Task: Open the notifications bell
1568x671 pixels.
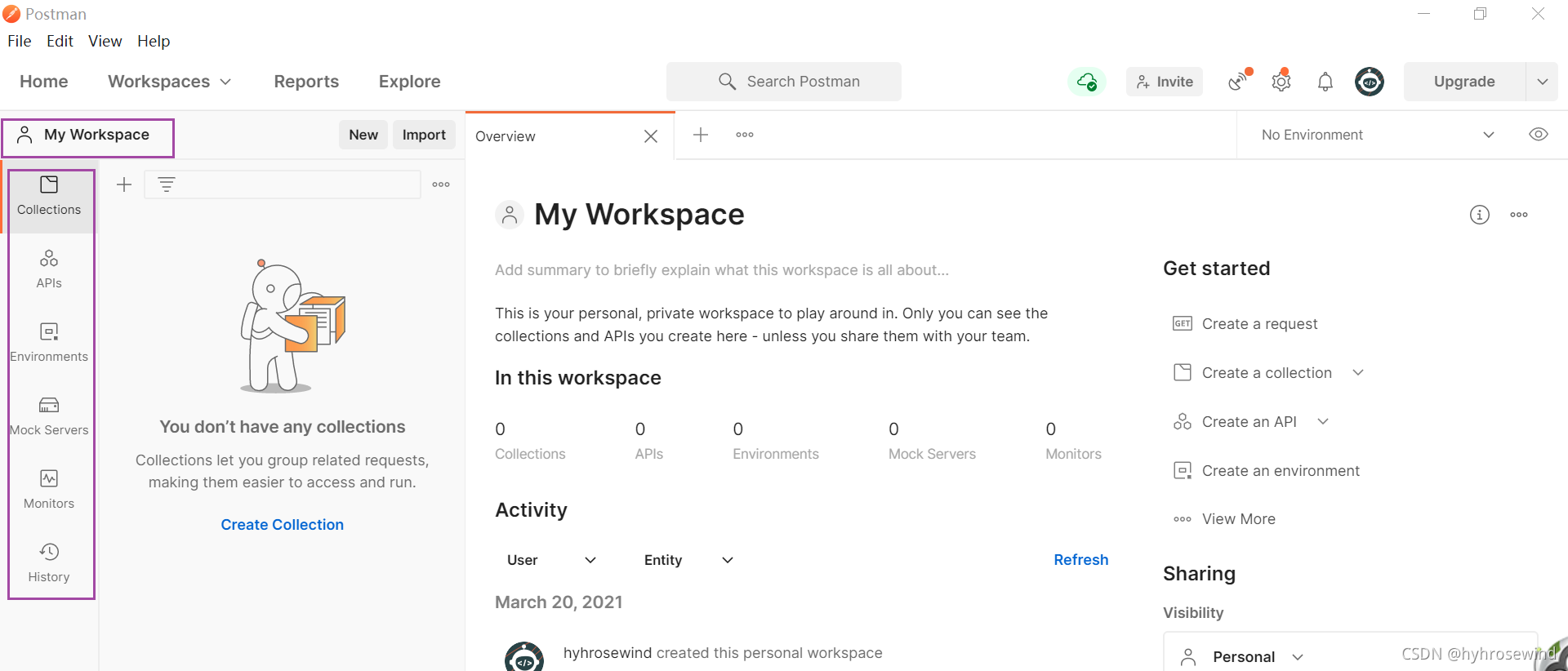Action: [1325, 82]
